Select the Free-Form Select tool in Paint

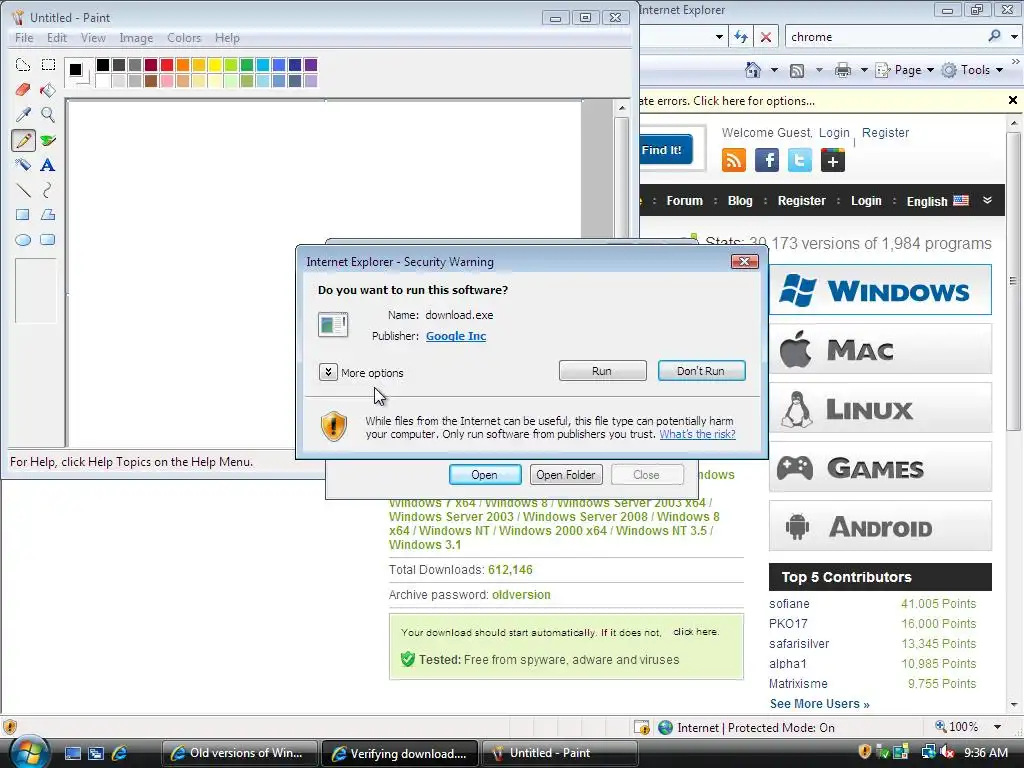pyautogui.click(x=23, y=65)
